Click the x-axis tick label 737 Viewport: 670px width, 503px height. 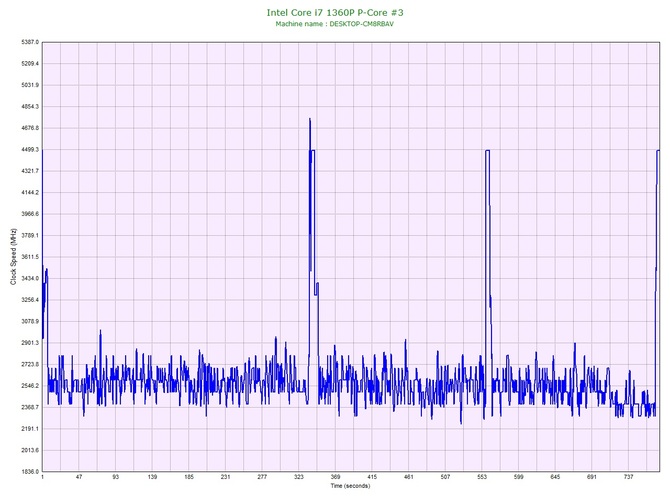coord(629,477)
